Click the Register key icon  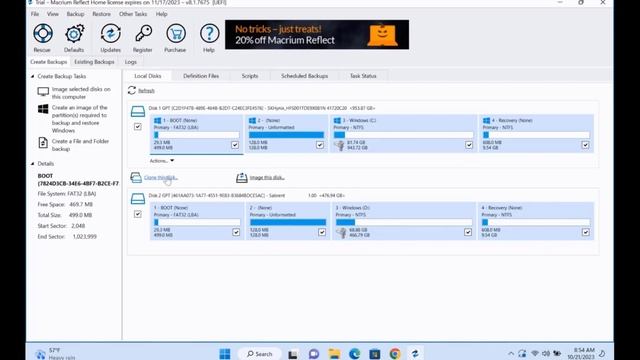coord(143,33)
